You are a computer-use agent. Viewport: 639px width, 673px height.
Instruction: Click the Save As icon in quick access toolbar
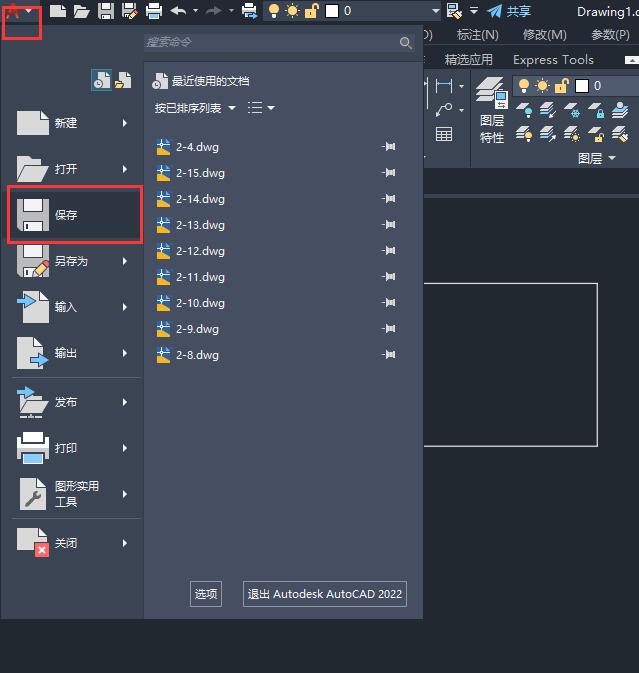(130, 11)
